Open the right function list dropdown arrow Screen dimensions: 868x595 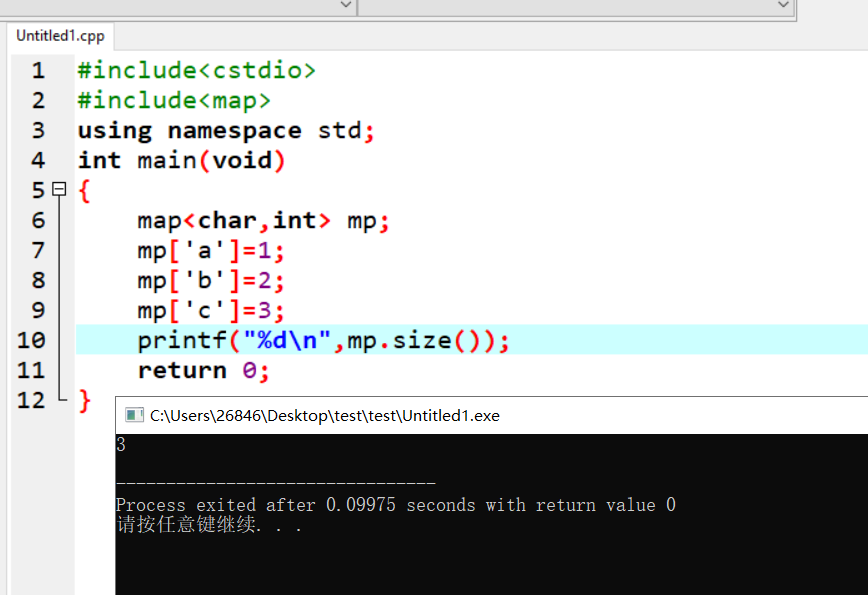point(783,5)
